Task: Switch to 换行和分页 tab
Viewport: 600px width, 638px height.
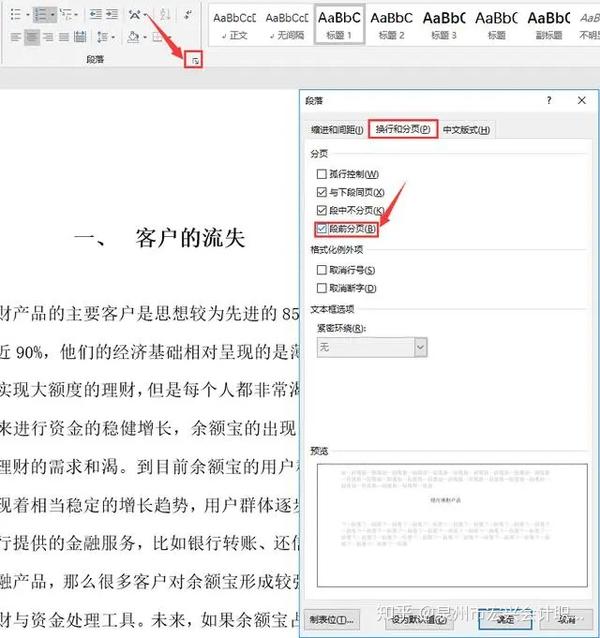Action: [x=403, y=129]
